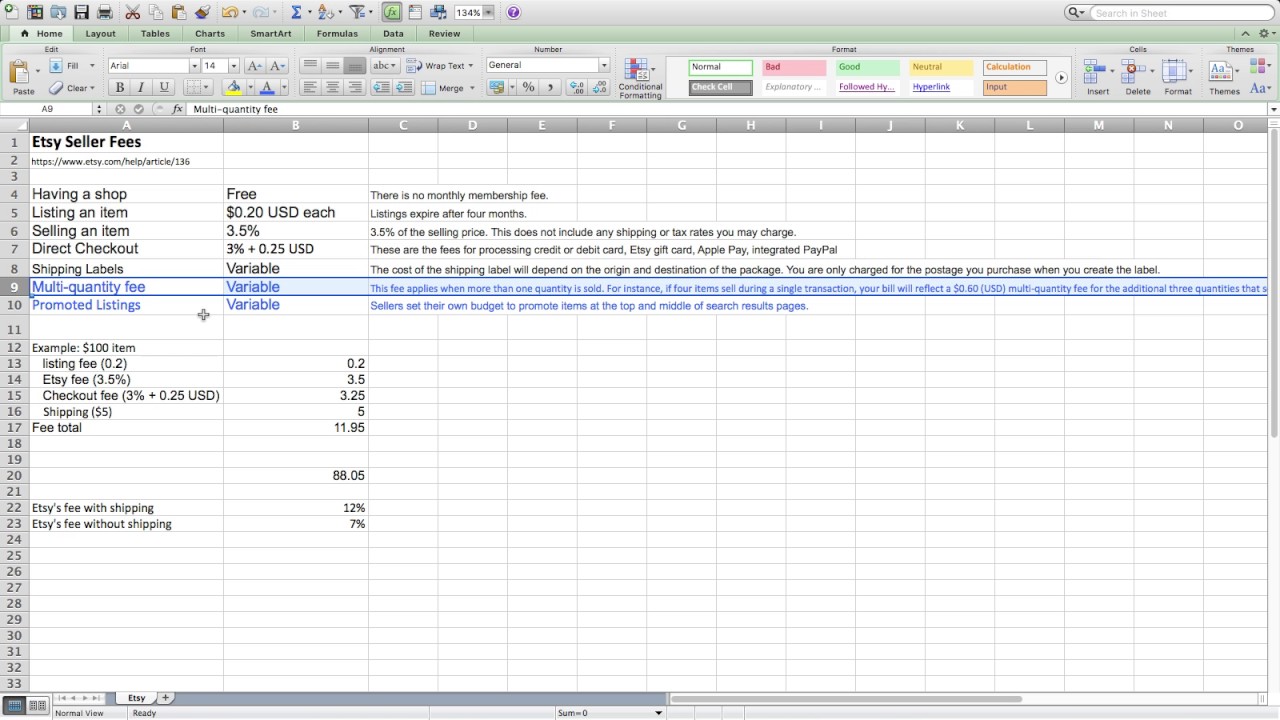
Task: Sort A to Z icon
Action: coord(326,13)
